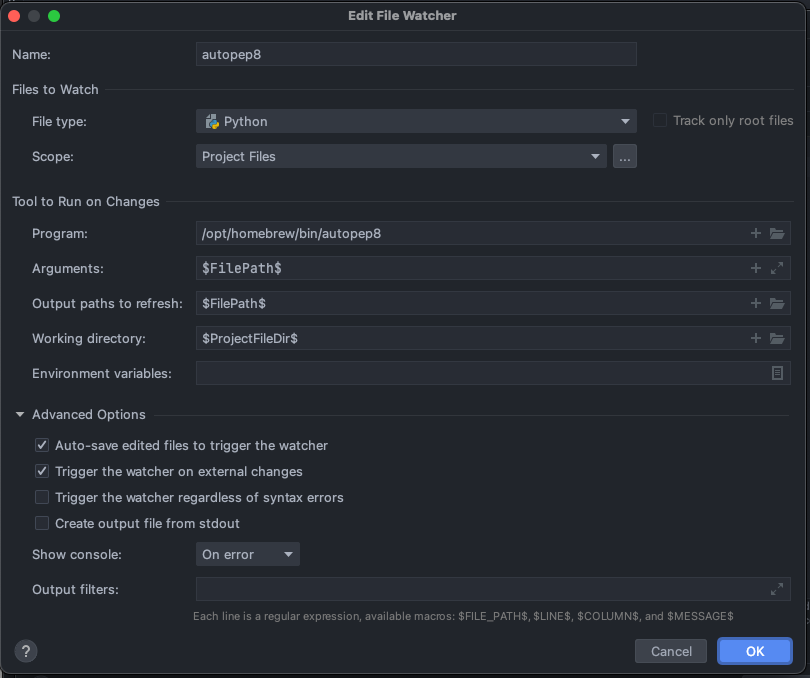Open the File type Python dropdown
This screenshot has width=810, height=678.
[x=416, y=121]
